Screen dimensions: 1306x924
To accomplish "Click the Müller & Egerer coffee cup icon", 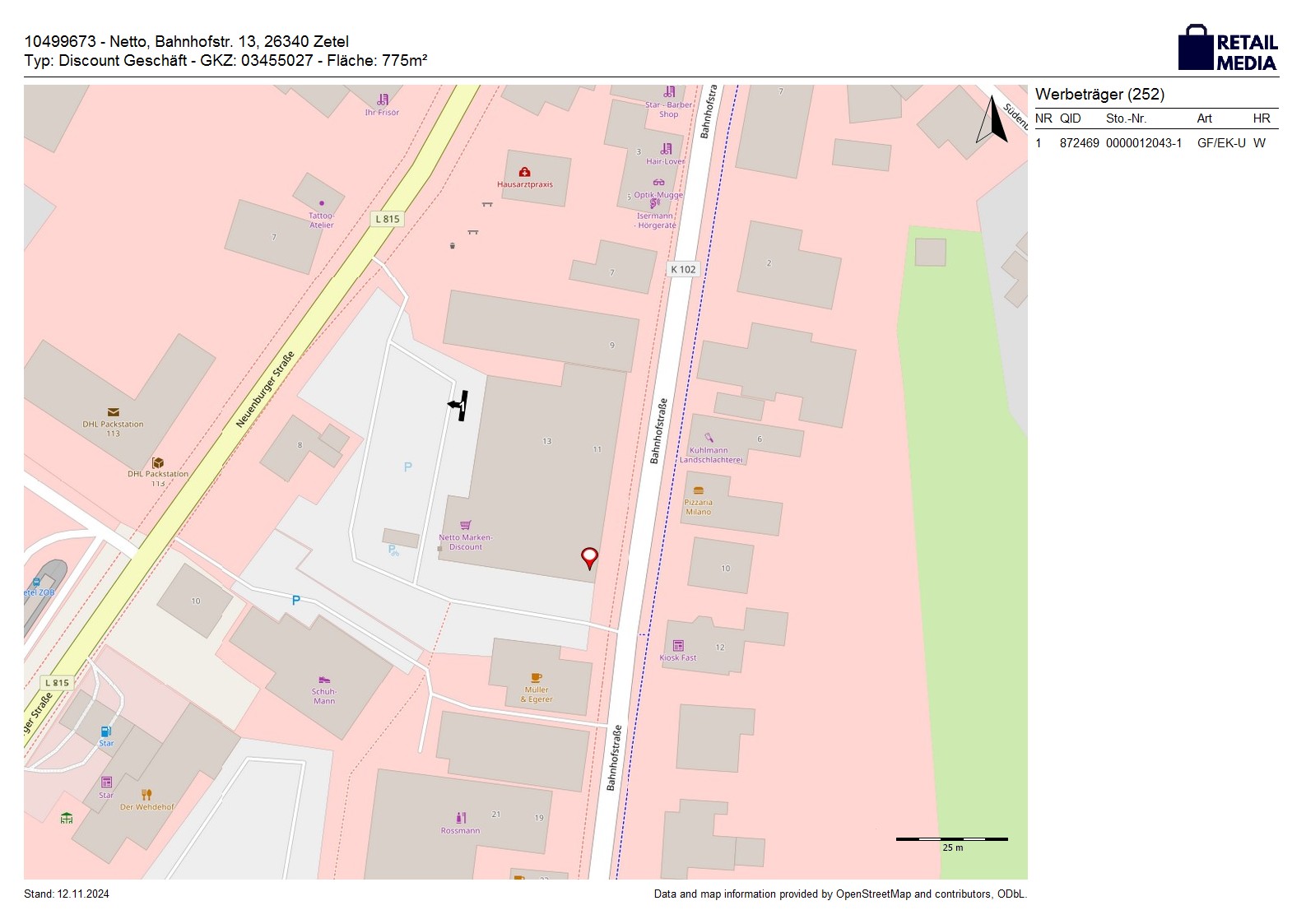I will click(537, 678).
